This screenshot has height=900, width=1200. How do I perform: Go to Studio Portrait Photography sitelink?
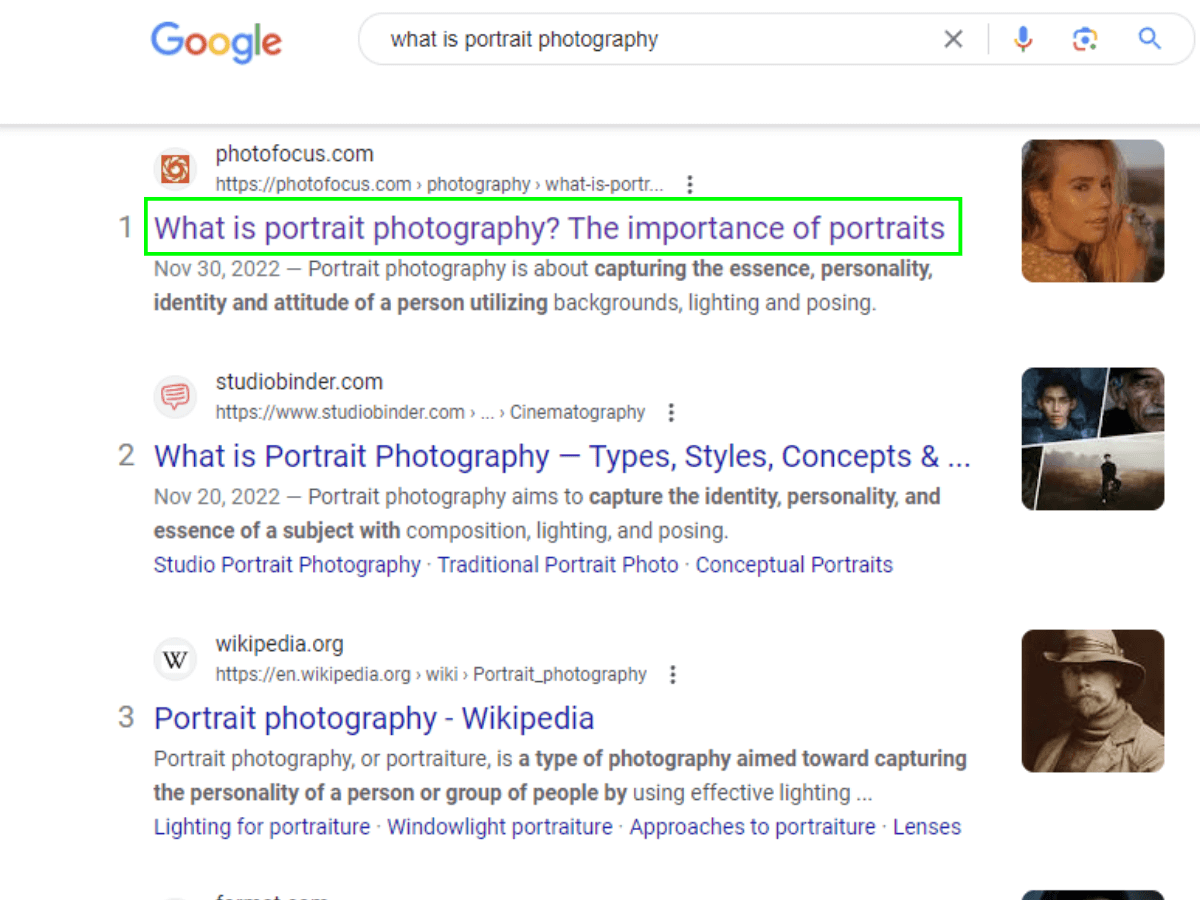287,565
